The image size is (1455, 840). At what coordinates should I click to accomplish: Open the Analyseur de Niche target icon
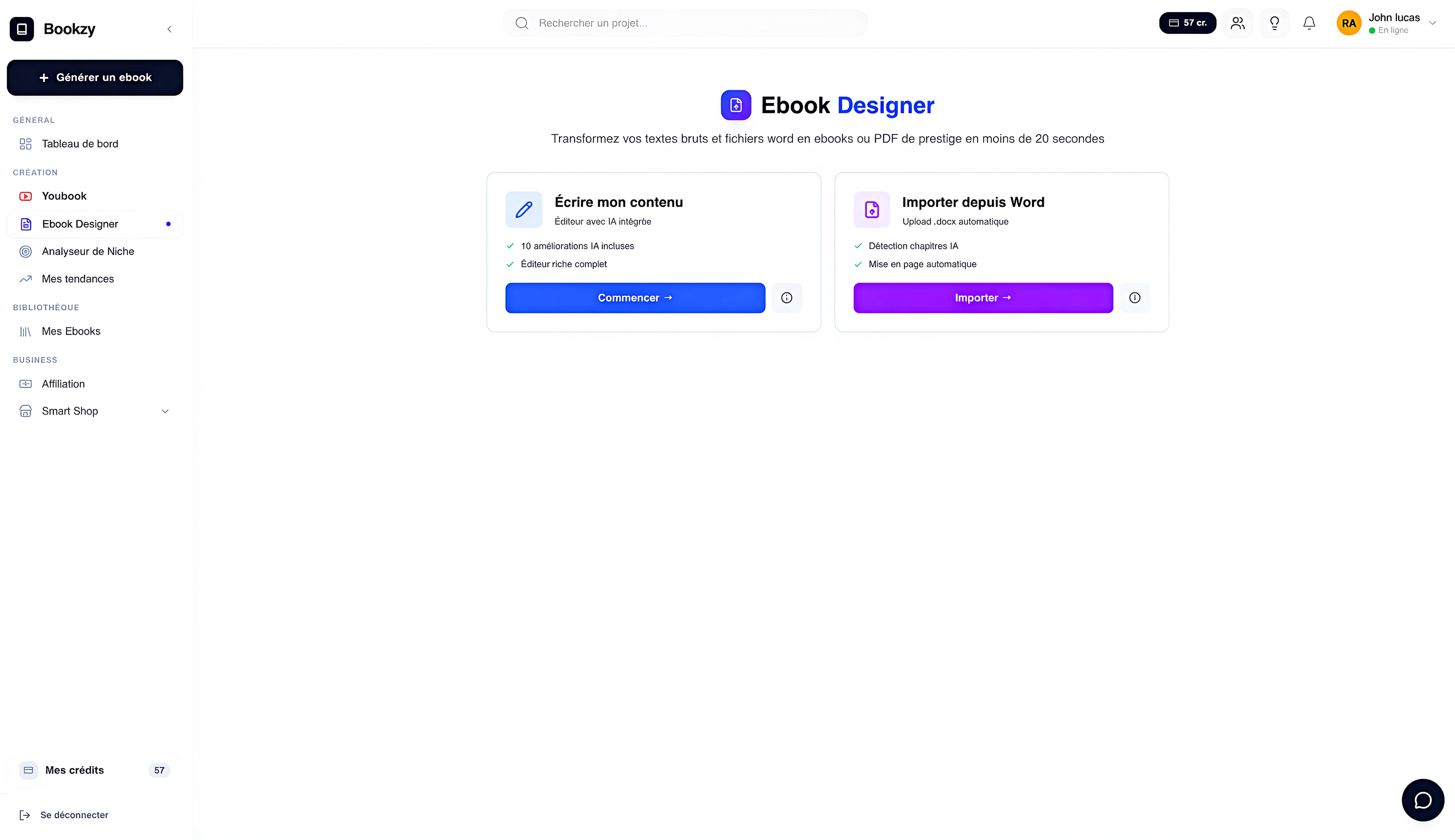[x=25, y=251]
